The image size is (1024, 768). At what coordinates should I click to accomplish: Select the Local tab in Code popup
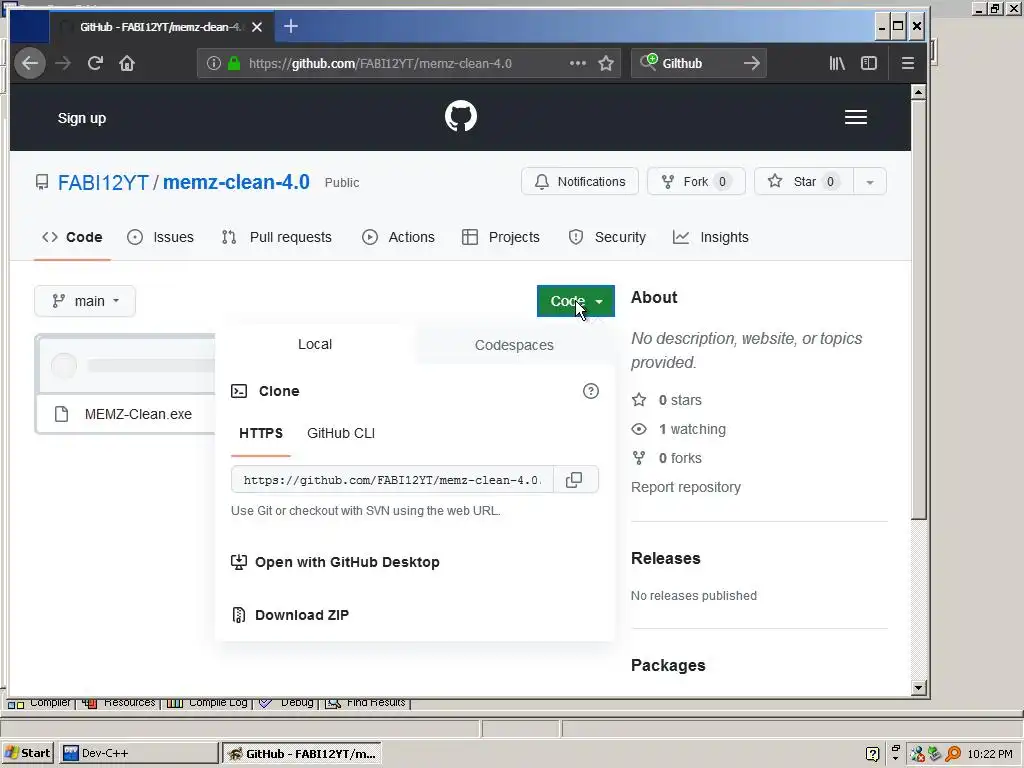coord(315,344)
